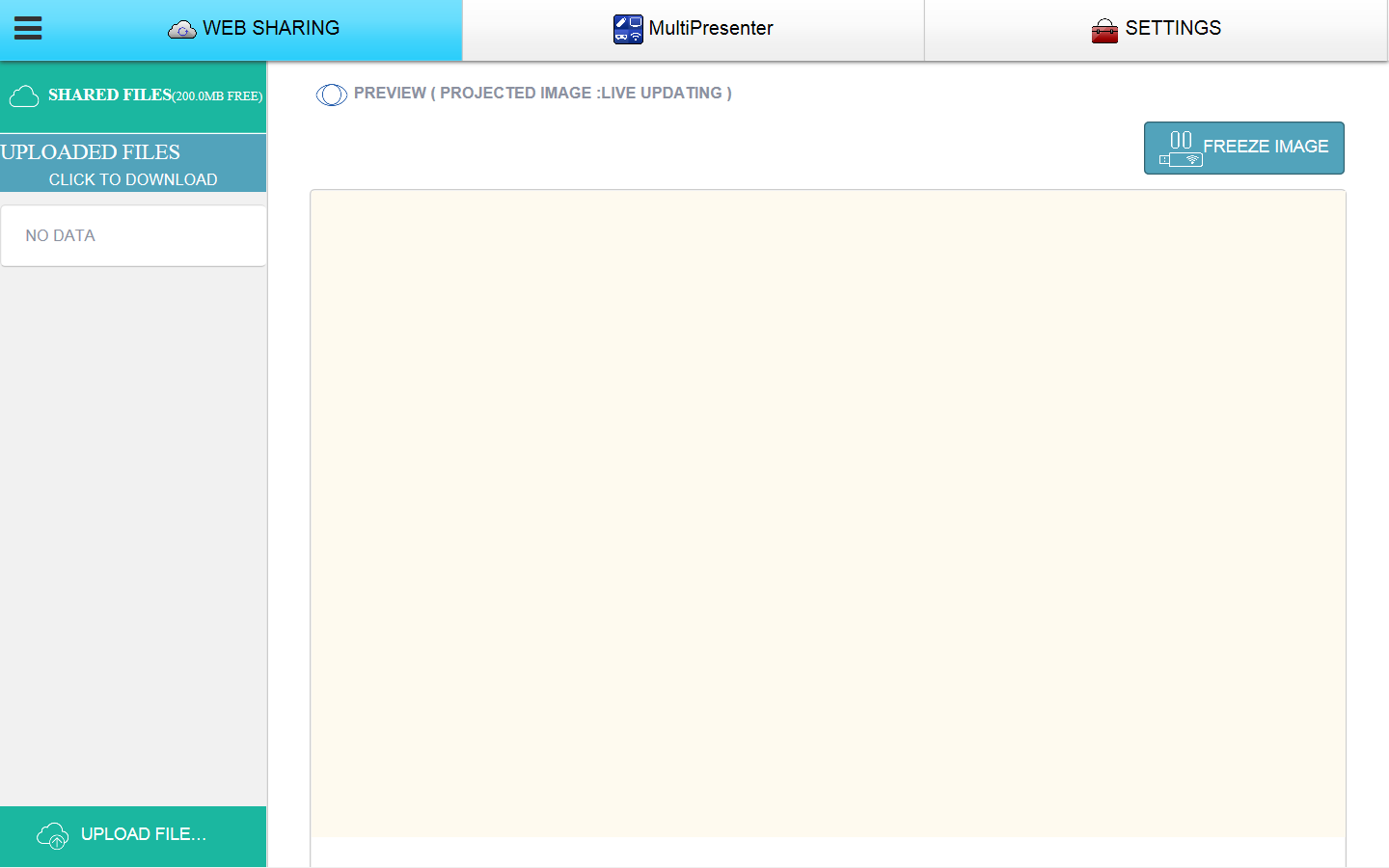
Task: Click the live projected image preview area
Action: tap(828, 511)
